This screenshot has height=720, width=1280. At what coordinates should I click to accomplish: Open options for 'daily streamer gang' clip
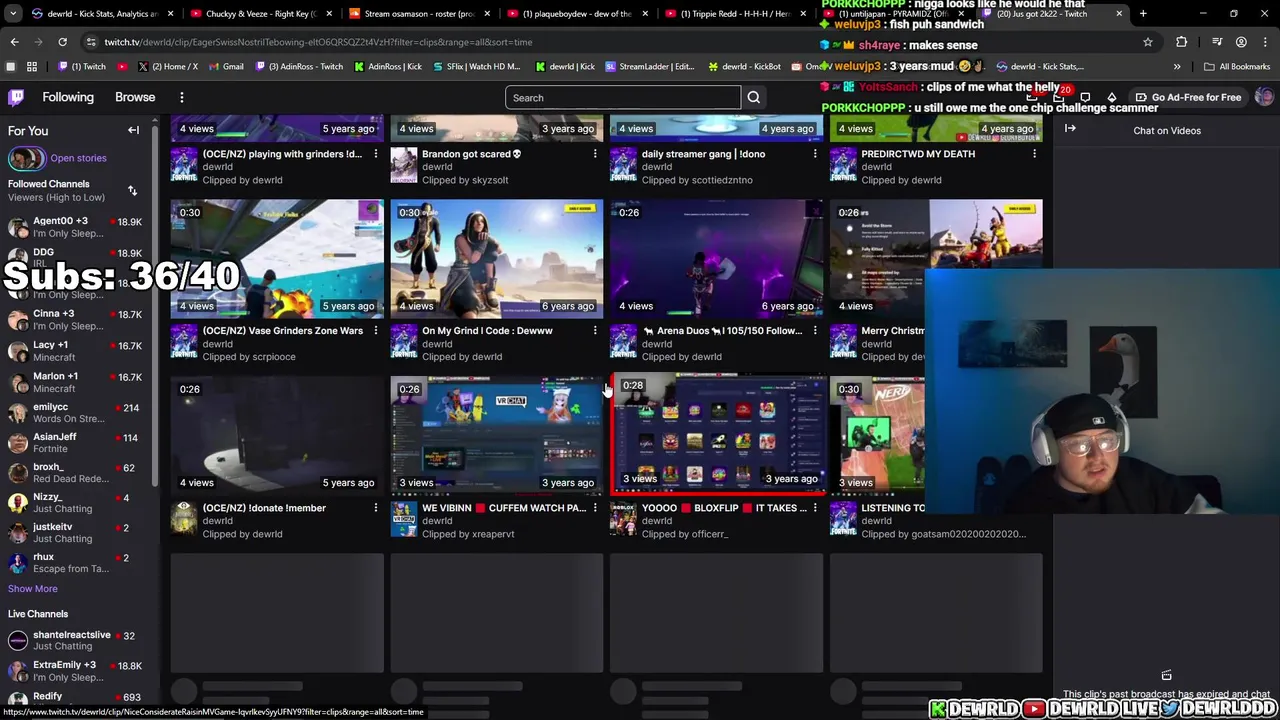[815, 154]
